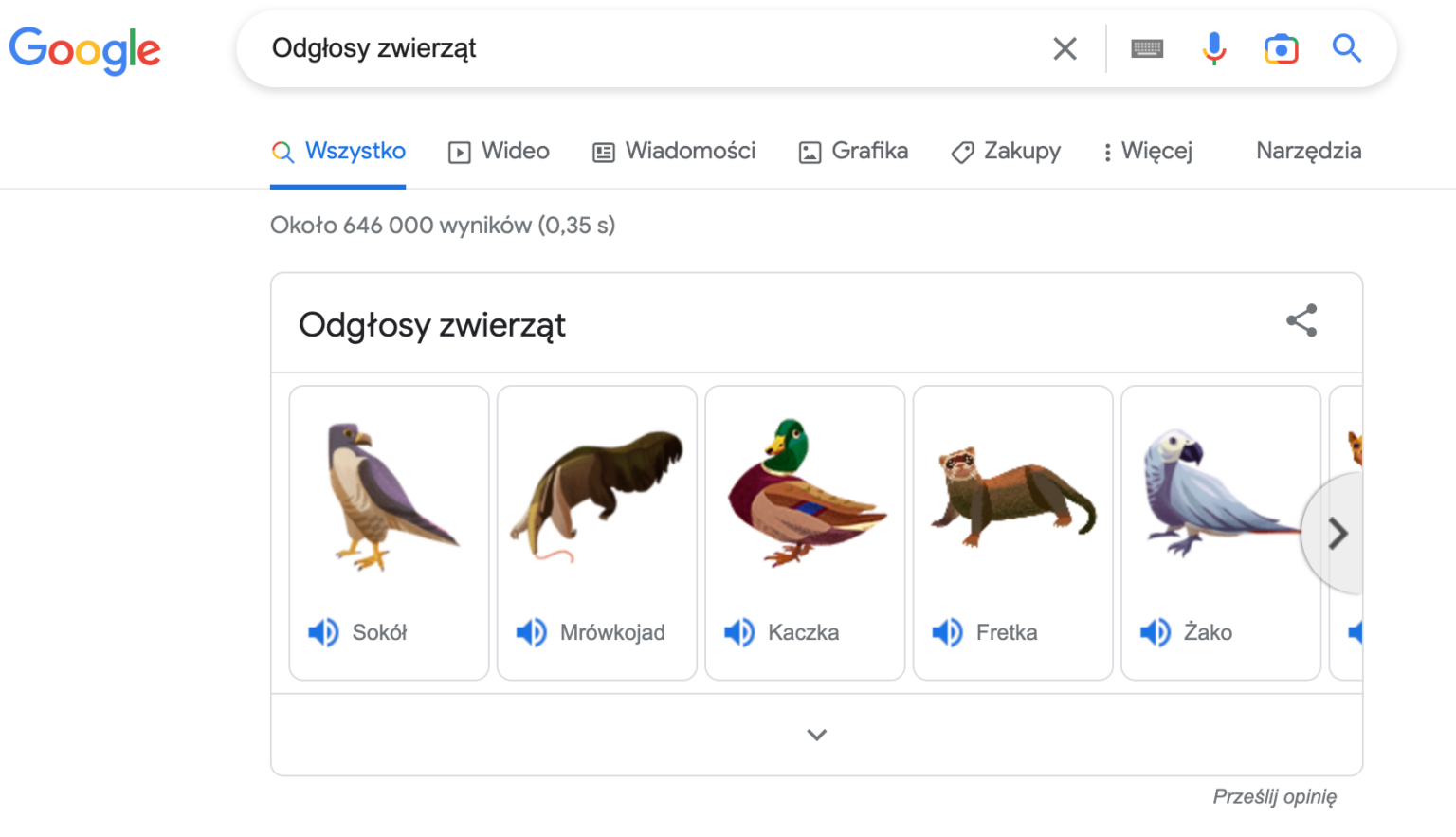The image size is (1456, 837).
Task: Expand the panel with the down chevron
Action: pos(816,735)
